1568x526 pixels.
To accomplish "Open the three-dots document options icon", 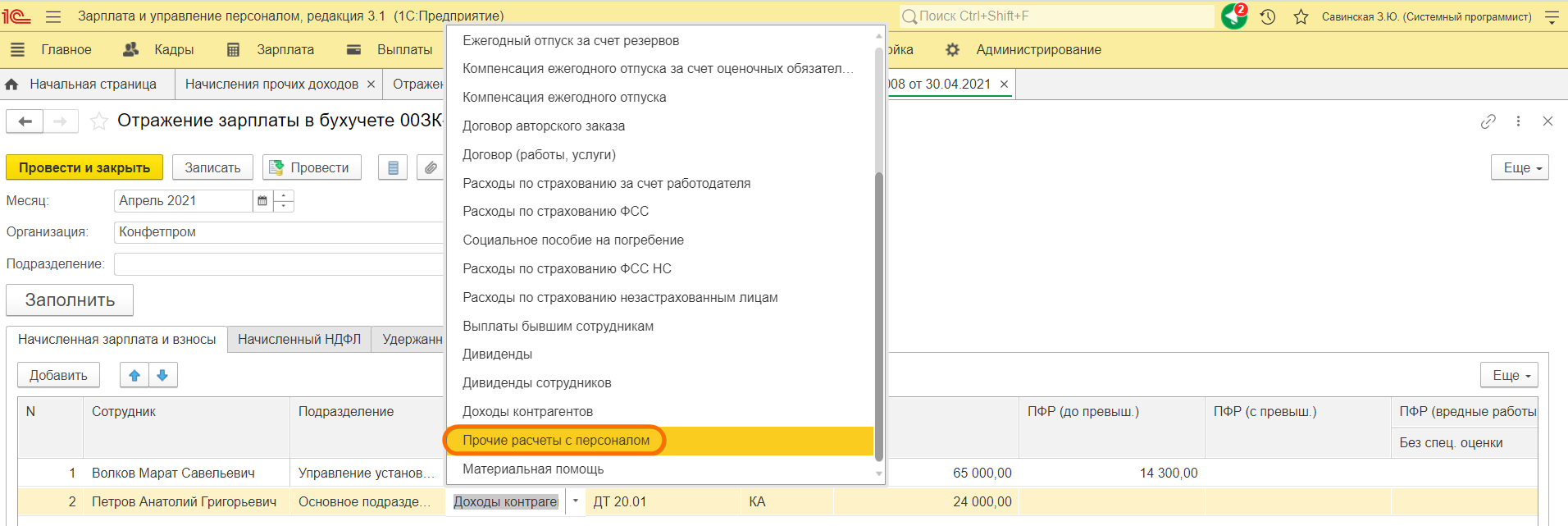I will click(x=1518, y=121).
